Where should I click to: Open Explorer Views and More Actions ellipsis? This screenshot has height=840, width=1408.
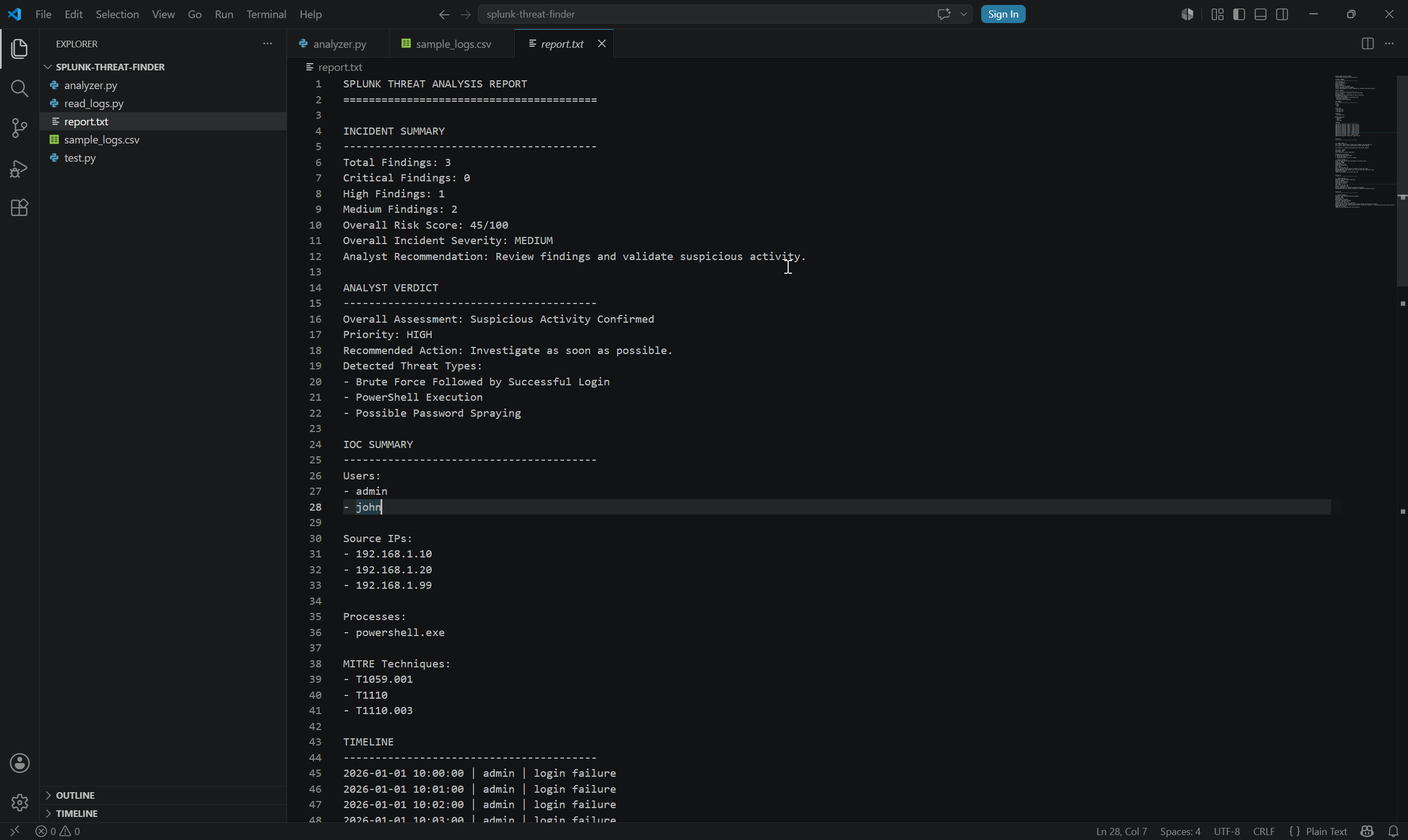pos(267,43)
